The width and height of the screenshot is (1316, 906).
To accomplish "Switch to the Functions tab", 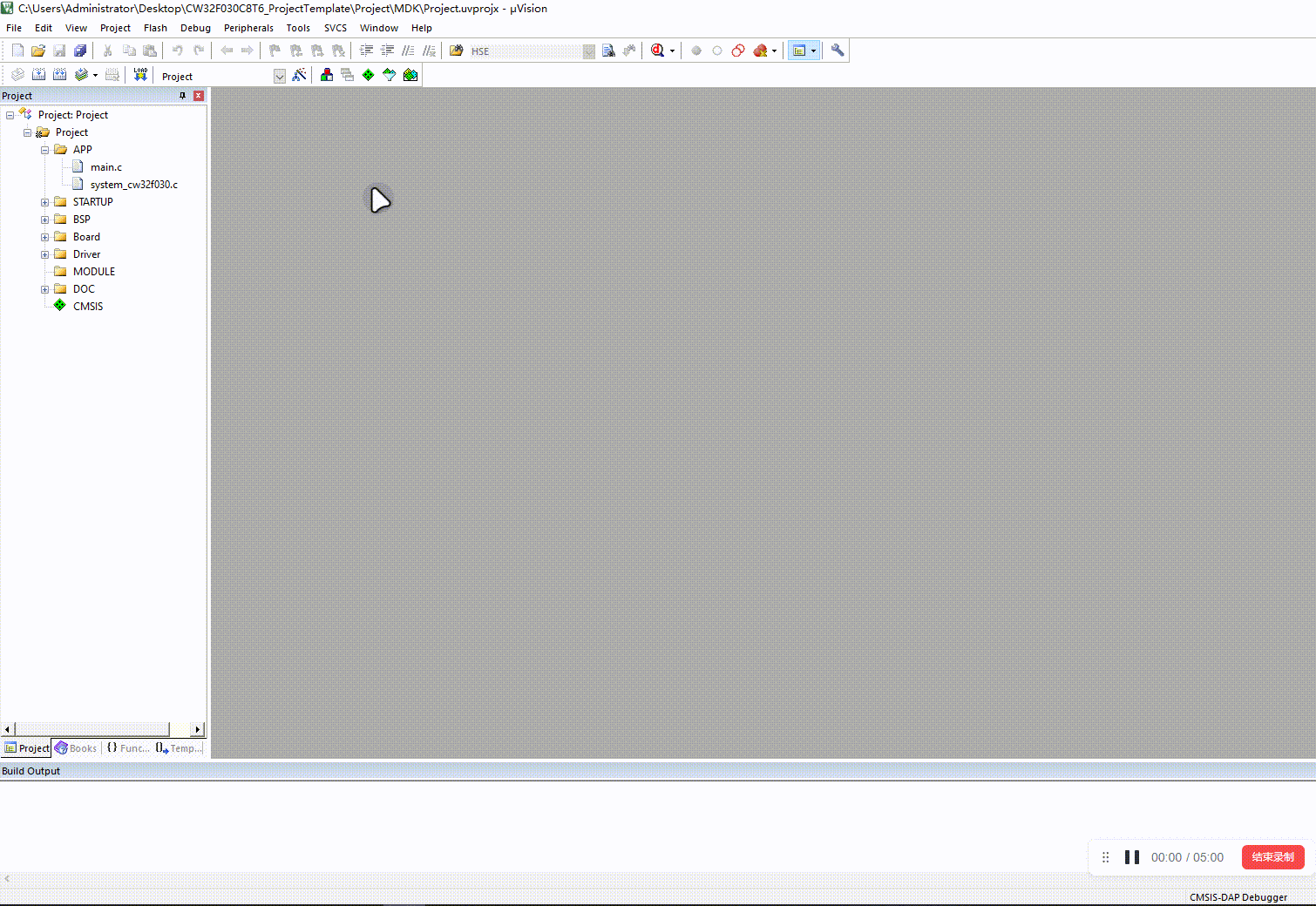I will point(128,748).
